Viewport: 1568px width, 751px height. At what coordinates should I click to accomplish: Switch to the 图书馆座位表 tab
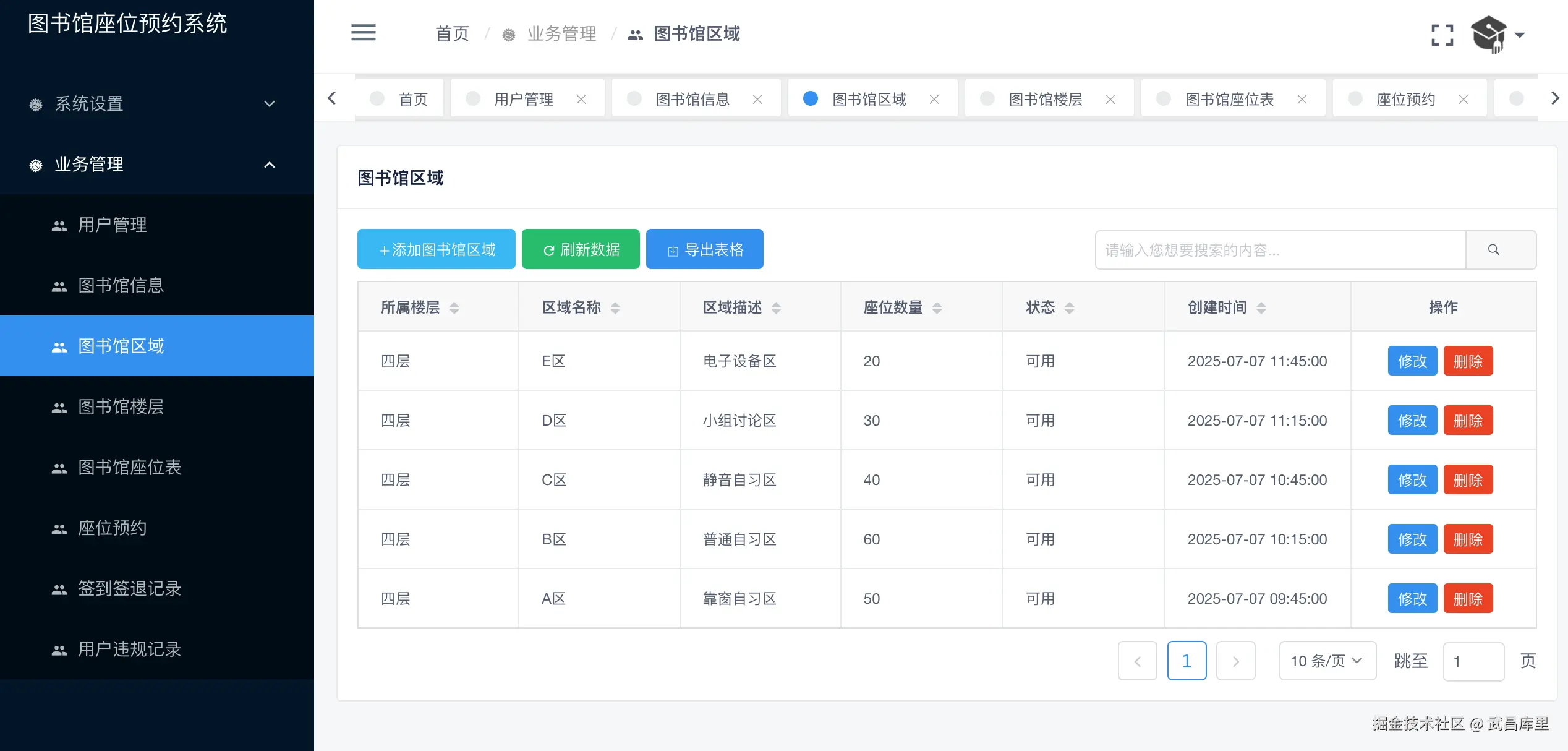1229,100
